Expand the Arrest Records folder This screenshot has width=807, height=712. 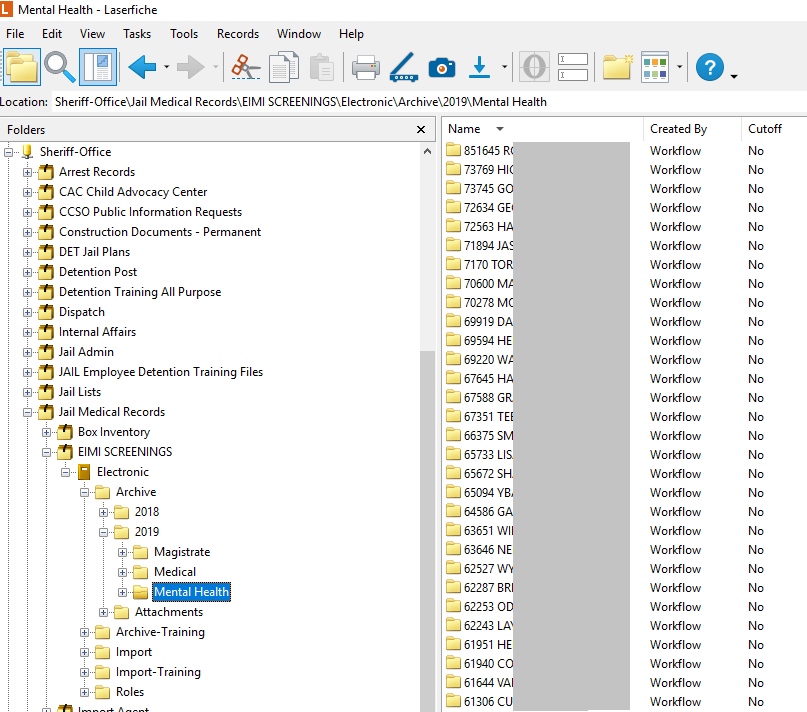tap(28, 172)
